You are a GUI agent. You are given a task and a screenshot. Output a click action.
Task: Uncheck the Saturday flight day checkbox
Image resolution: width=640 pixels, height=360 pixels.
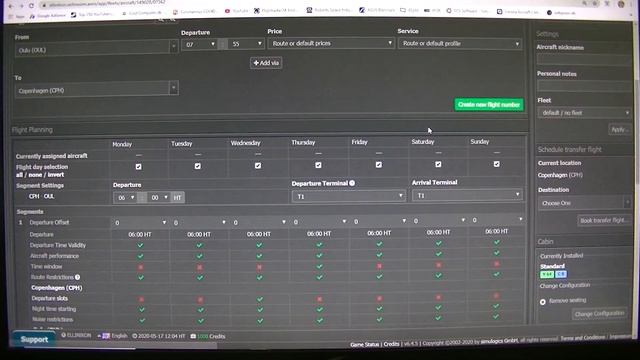438,164
